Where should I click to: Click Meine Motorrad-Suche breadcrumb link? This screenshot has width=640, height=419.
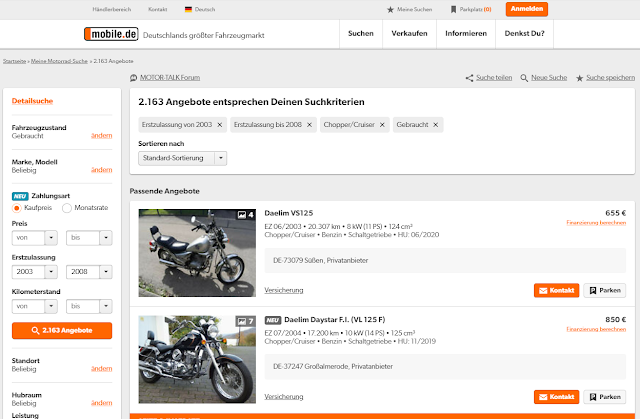[59, 61]
